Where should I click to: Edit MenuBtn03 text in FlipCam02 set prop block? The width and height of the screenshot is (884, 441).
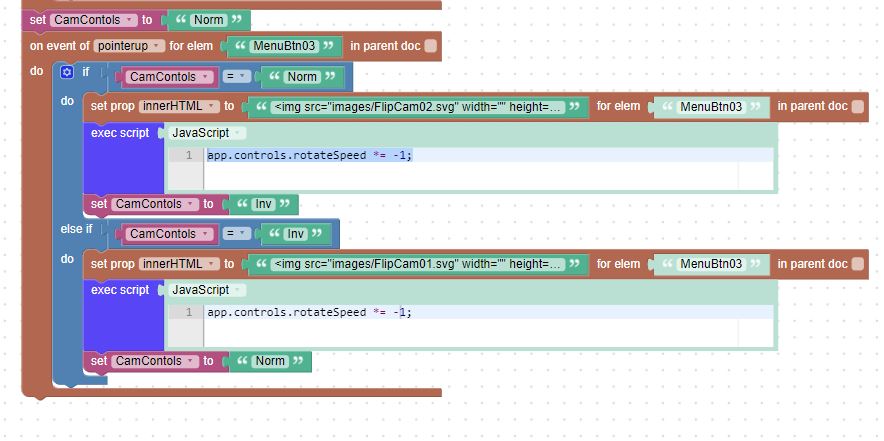[711, 107]
